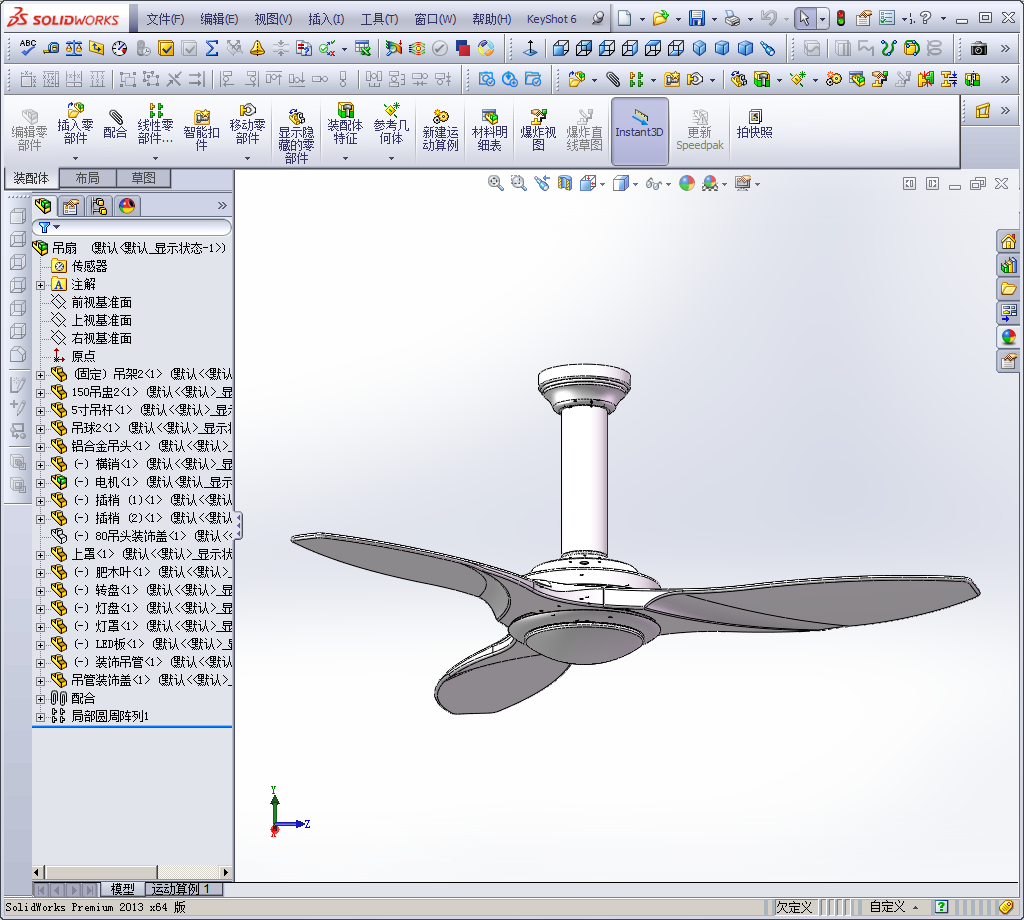The width and height of the screenshot is (1024, 920).
Task: Expand the 配合 mates folder
Action: pos(40,699)
